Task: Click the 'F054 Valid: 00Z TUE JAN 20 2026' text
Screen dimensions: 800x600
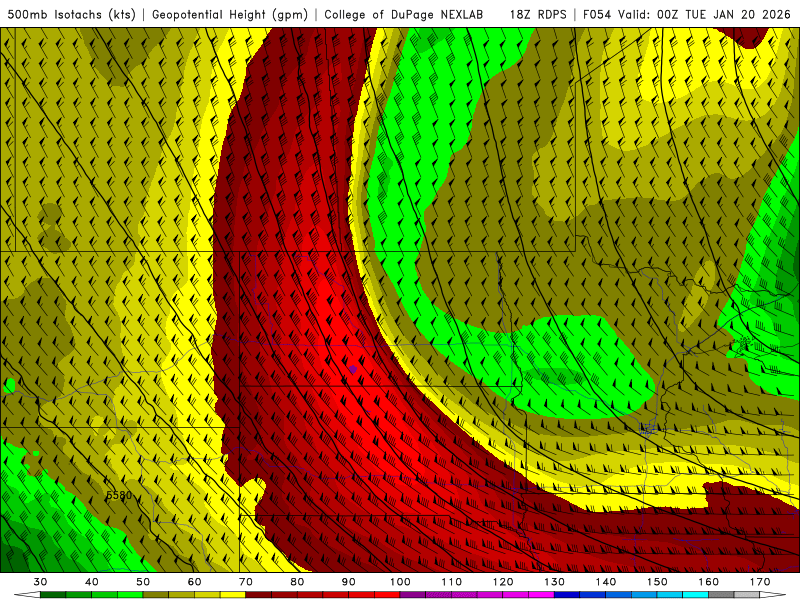Action: tap(686, 14)
